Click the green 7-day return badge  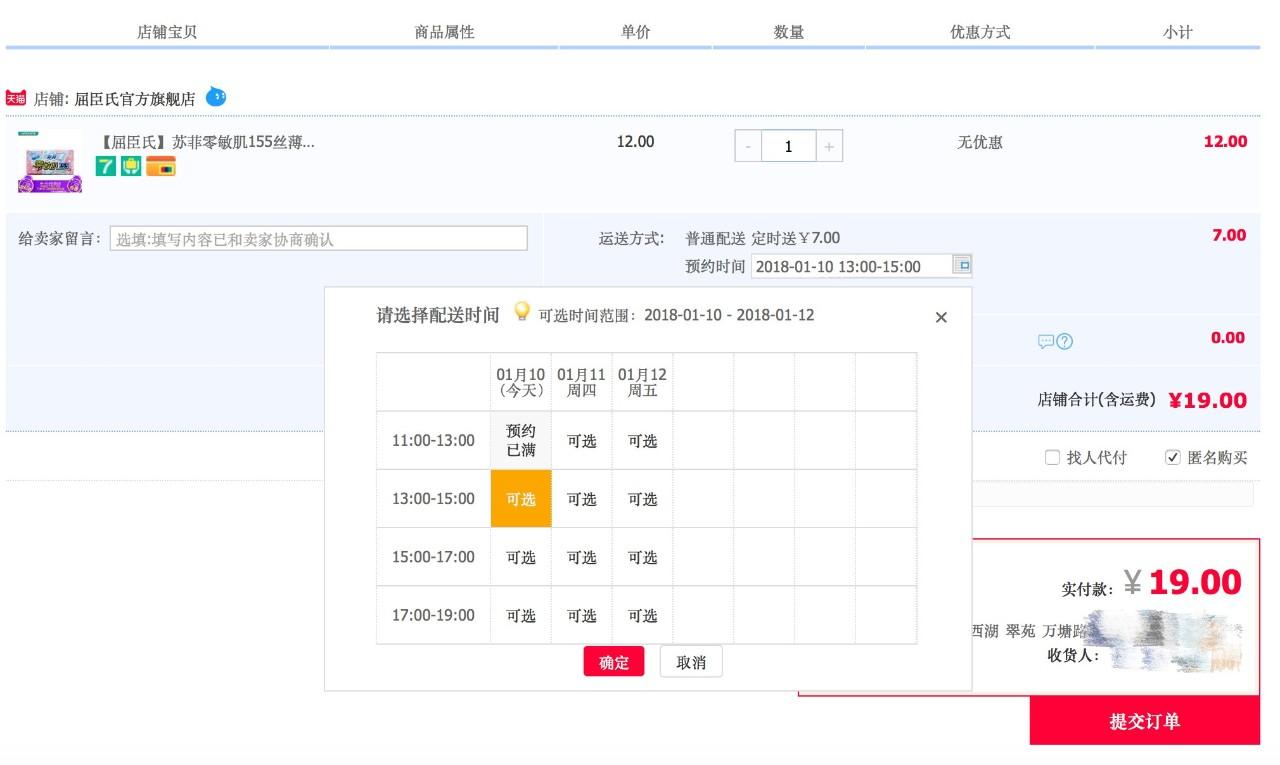(106, 166)
